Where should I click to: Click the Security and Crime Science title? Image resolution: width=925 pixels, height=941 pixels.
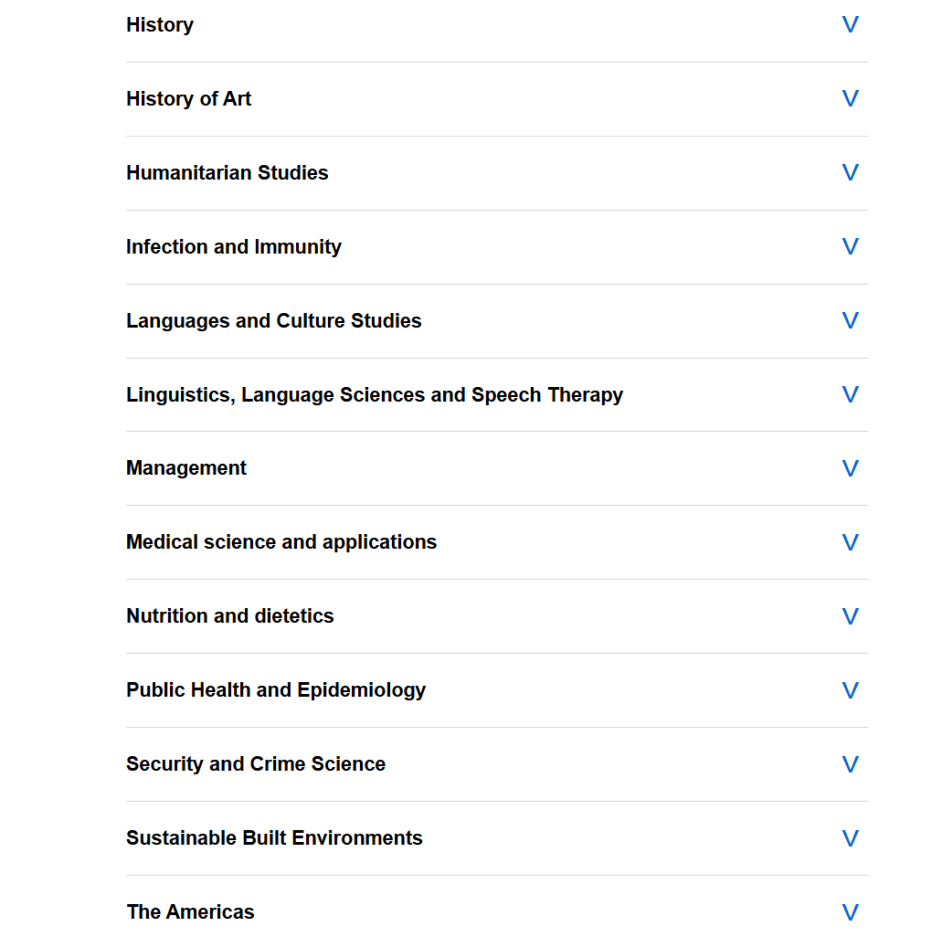pos(255,764)
